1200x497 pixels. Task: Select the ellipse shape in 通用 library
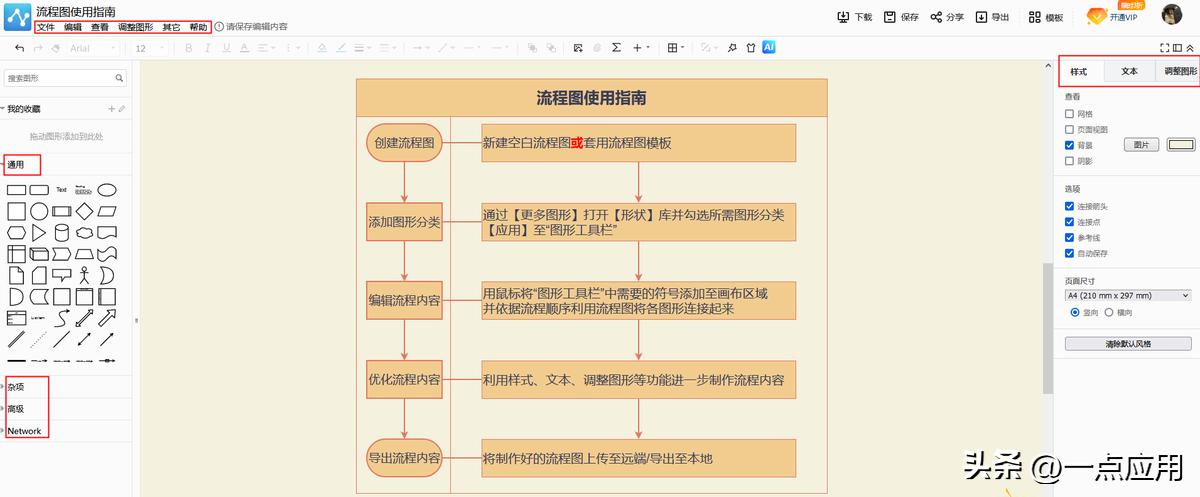(106, 189)
